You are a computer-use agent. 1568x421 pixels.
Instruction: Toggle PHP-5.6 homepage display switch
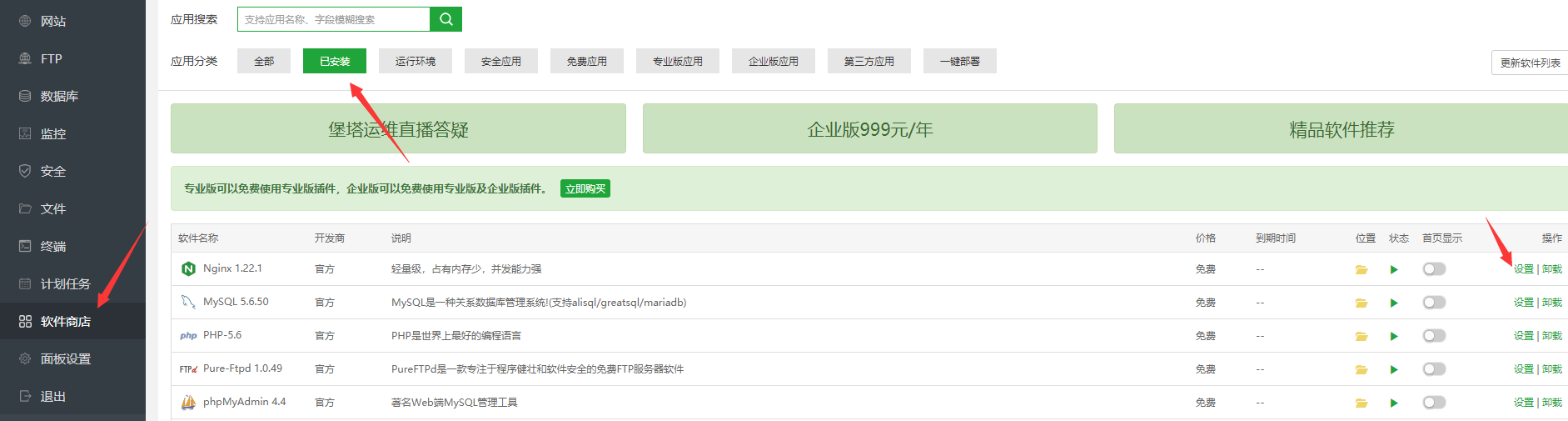point(1434,335)
